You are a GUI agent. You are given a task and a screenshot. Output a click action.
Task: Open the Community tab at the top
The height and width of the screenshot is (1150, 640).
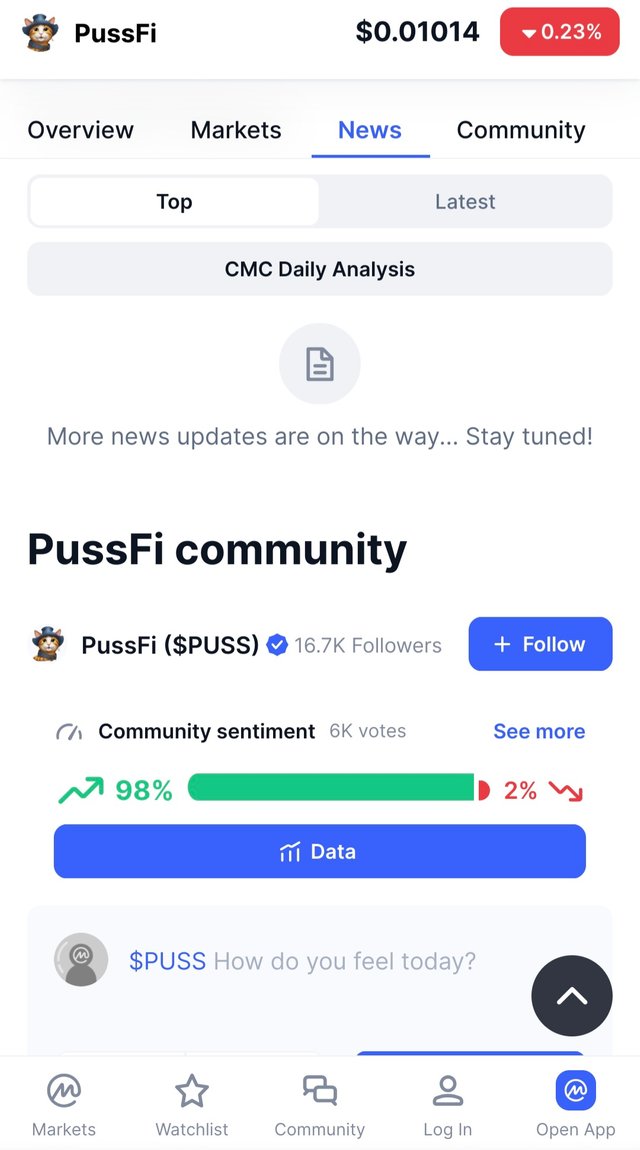click(x=521, y=130)
